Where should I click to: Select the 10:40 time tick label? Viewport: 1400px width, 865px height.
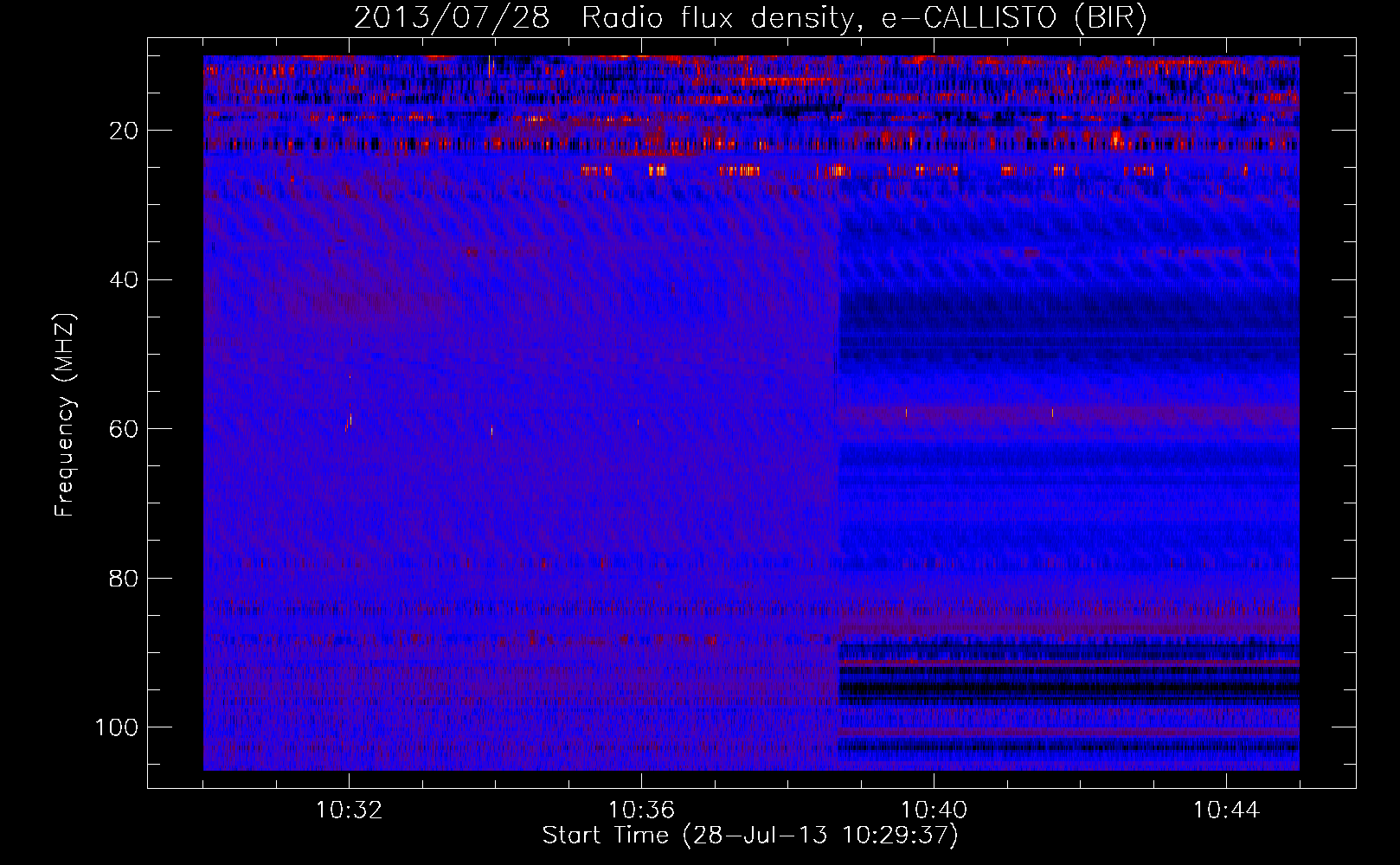pyautogui.click(x=934, y=811)
